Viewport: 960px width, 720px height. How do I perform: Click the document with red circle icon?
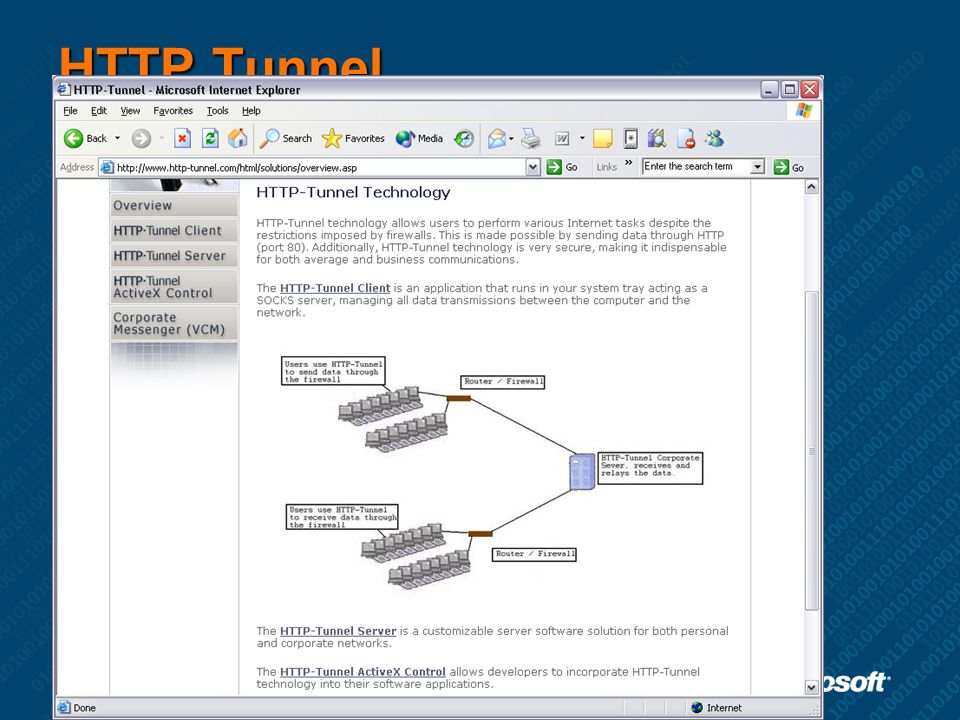(686, 139)
